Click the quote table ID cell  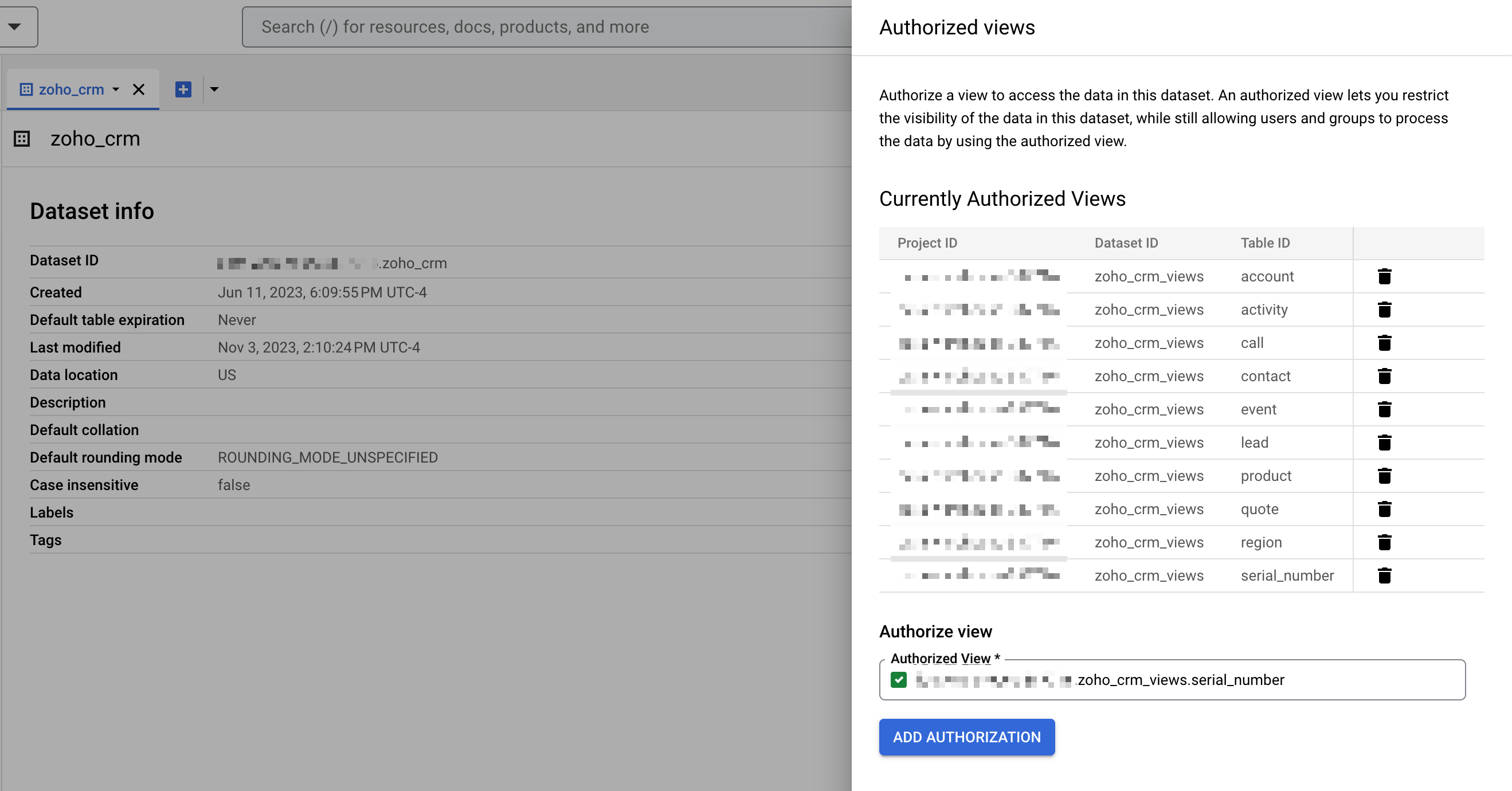click(x=1259, y=509)
